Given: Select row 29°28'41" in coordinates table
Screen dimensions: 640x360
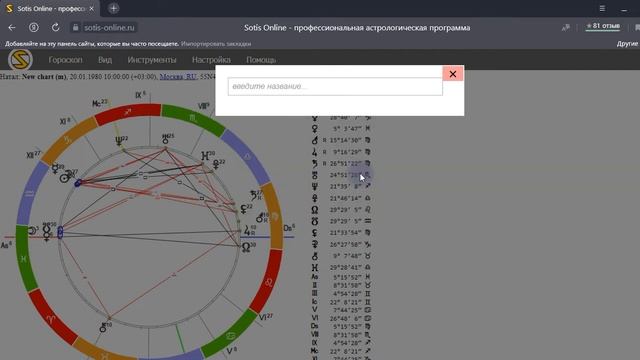Looking at the screenshot, I should (341, 268).
